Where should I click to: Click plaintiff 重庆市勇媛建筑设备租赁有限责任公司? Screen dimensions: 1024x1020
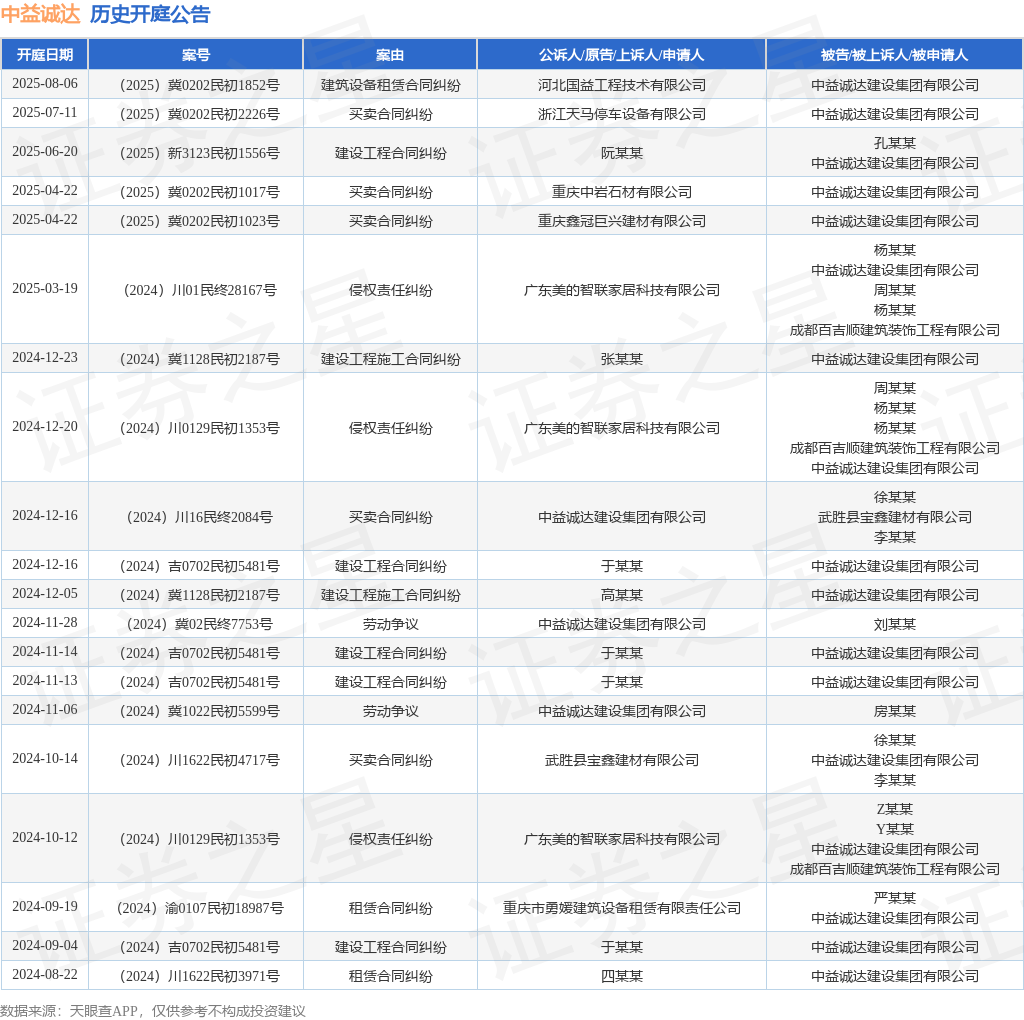pos(622,908)
